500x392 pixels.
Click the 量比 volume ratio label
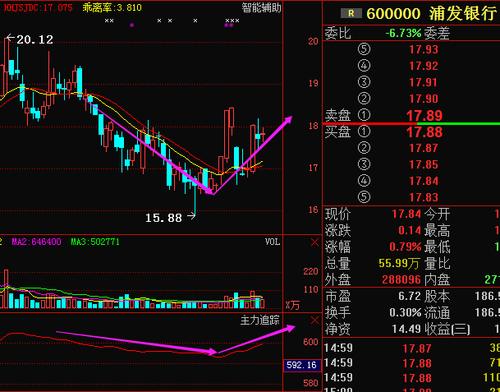[437, 263]
